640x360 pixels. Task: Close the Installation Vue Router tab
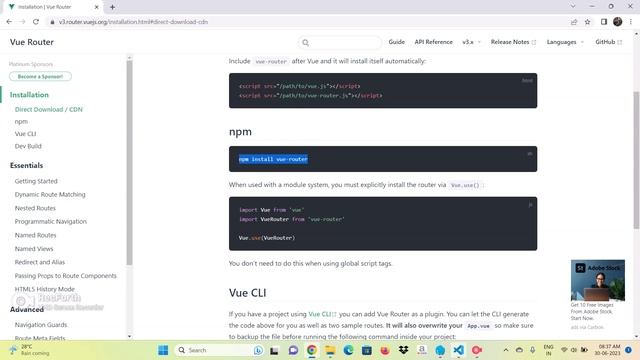point(97,7)
